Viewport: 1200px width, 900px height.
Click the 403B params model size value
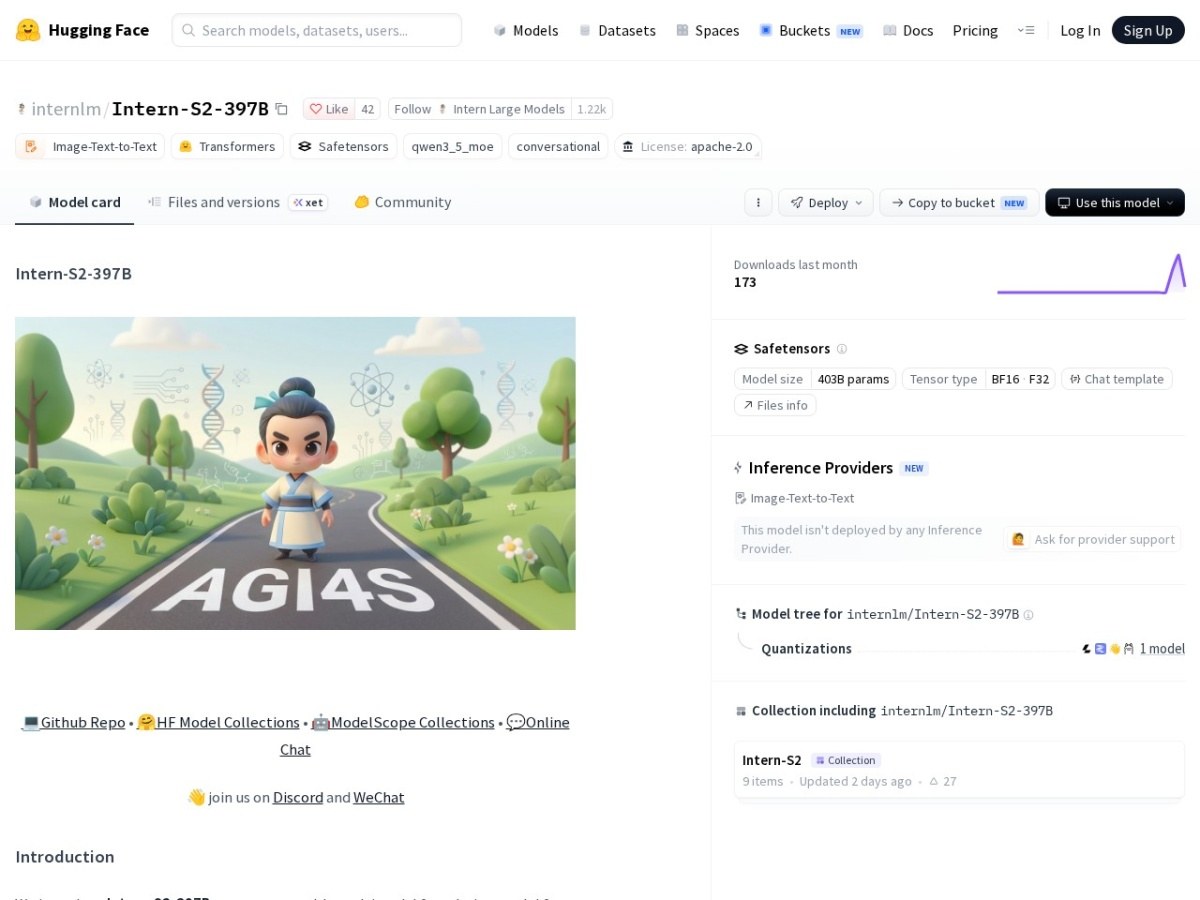pyautogui.click(x=853, y=379)
